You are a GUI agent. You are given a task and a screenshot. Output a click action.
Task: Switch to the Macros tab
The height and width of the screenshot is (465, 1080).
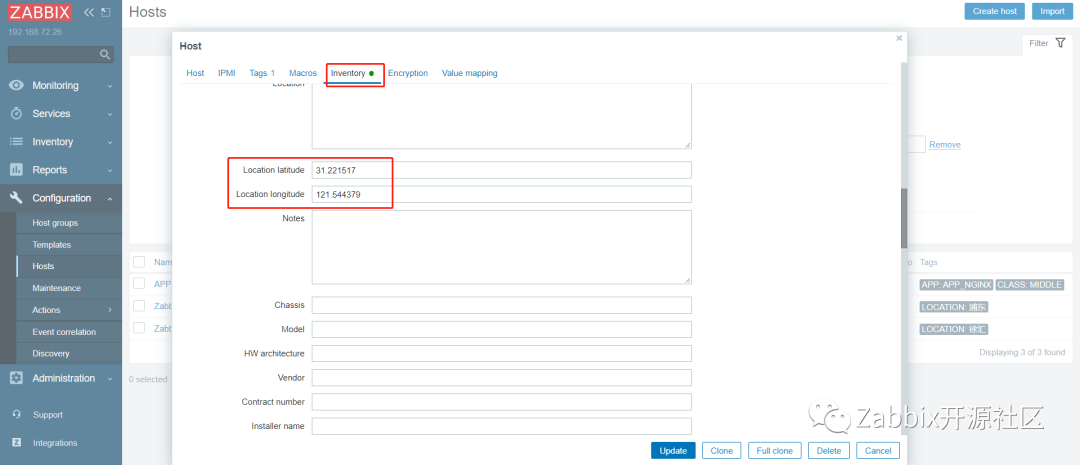(x=302, y=73)
